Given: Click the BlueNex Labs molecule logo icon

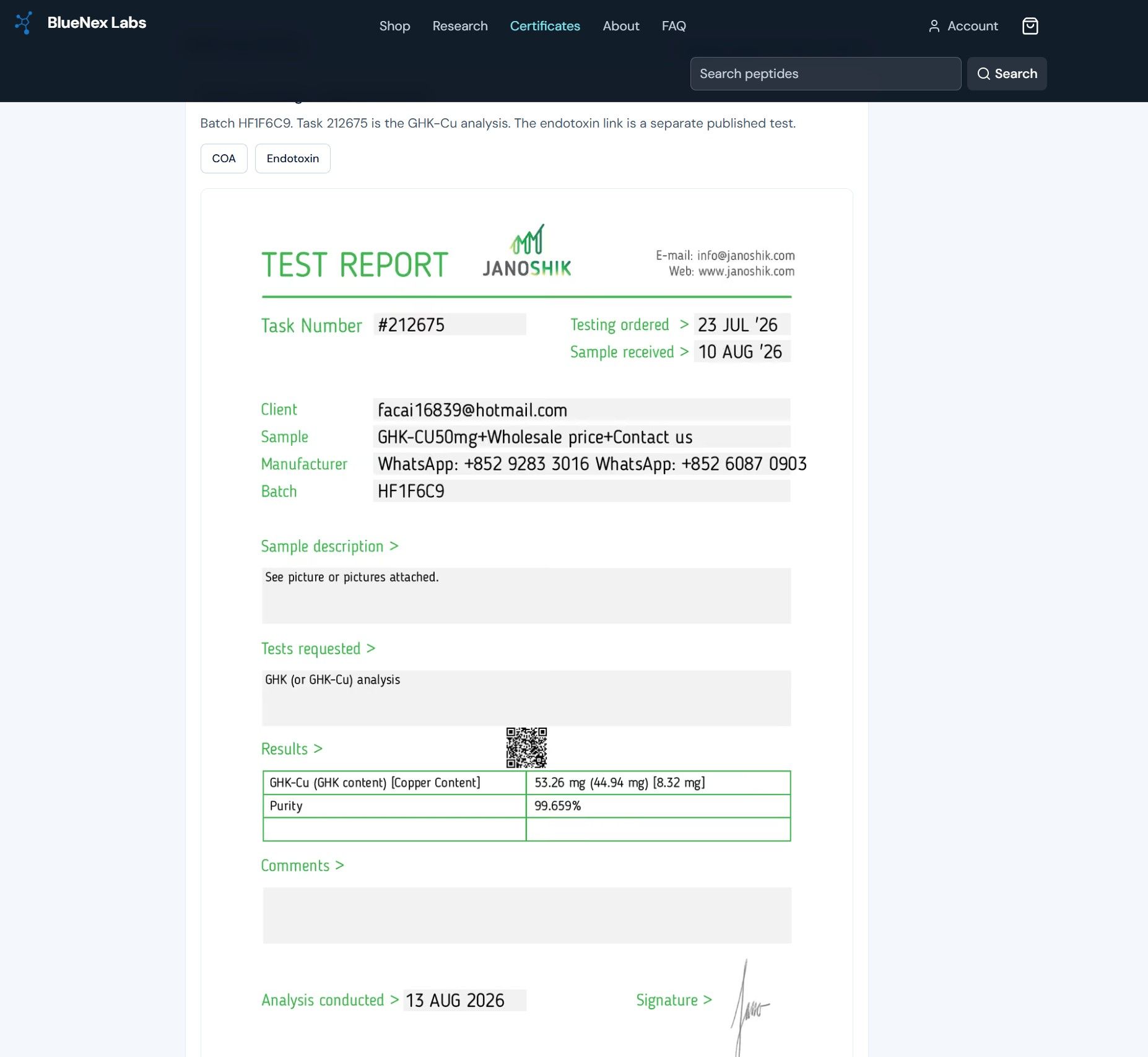Looking at the screenshot, I should point(24,24).
